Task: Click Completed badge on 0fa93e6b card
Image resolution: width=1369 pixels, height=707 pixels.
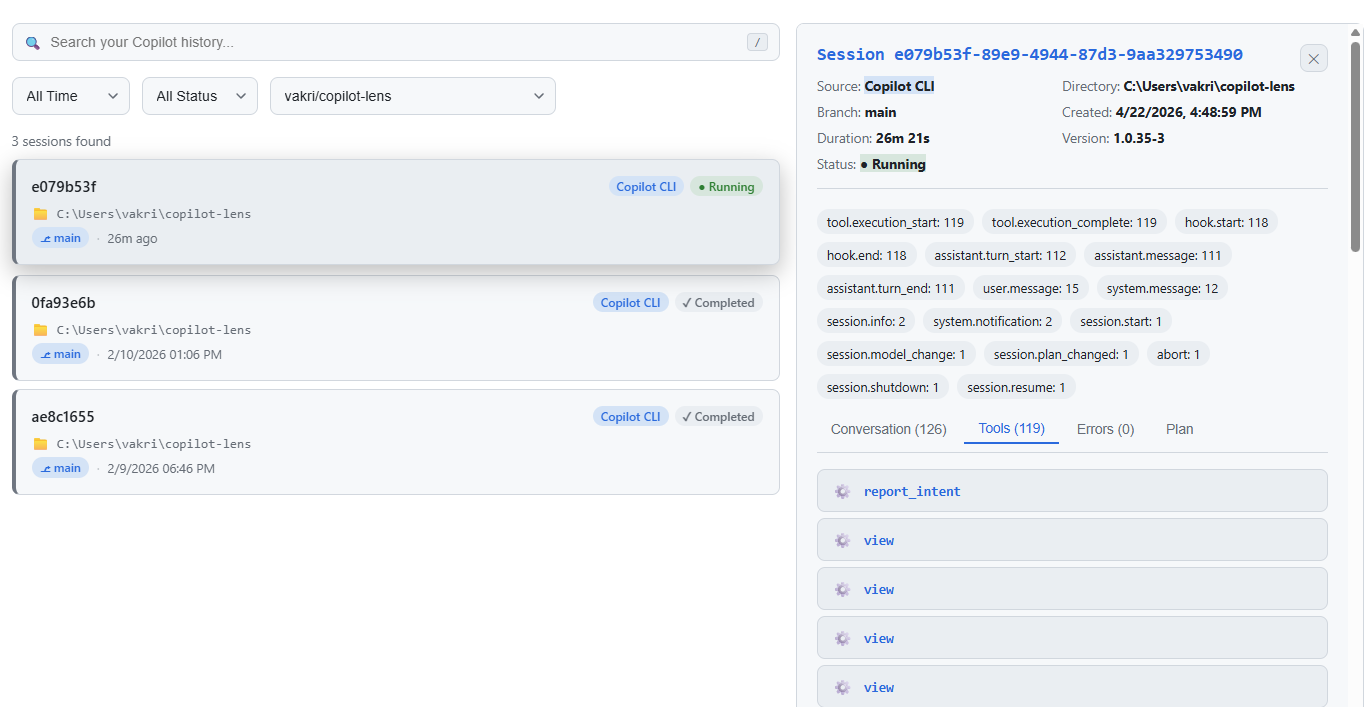Action: pyautogui.click(x=718, y=303)
